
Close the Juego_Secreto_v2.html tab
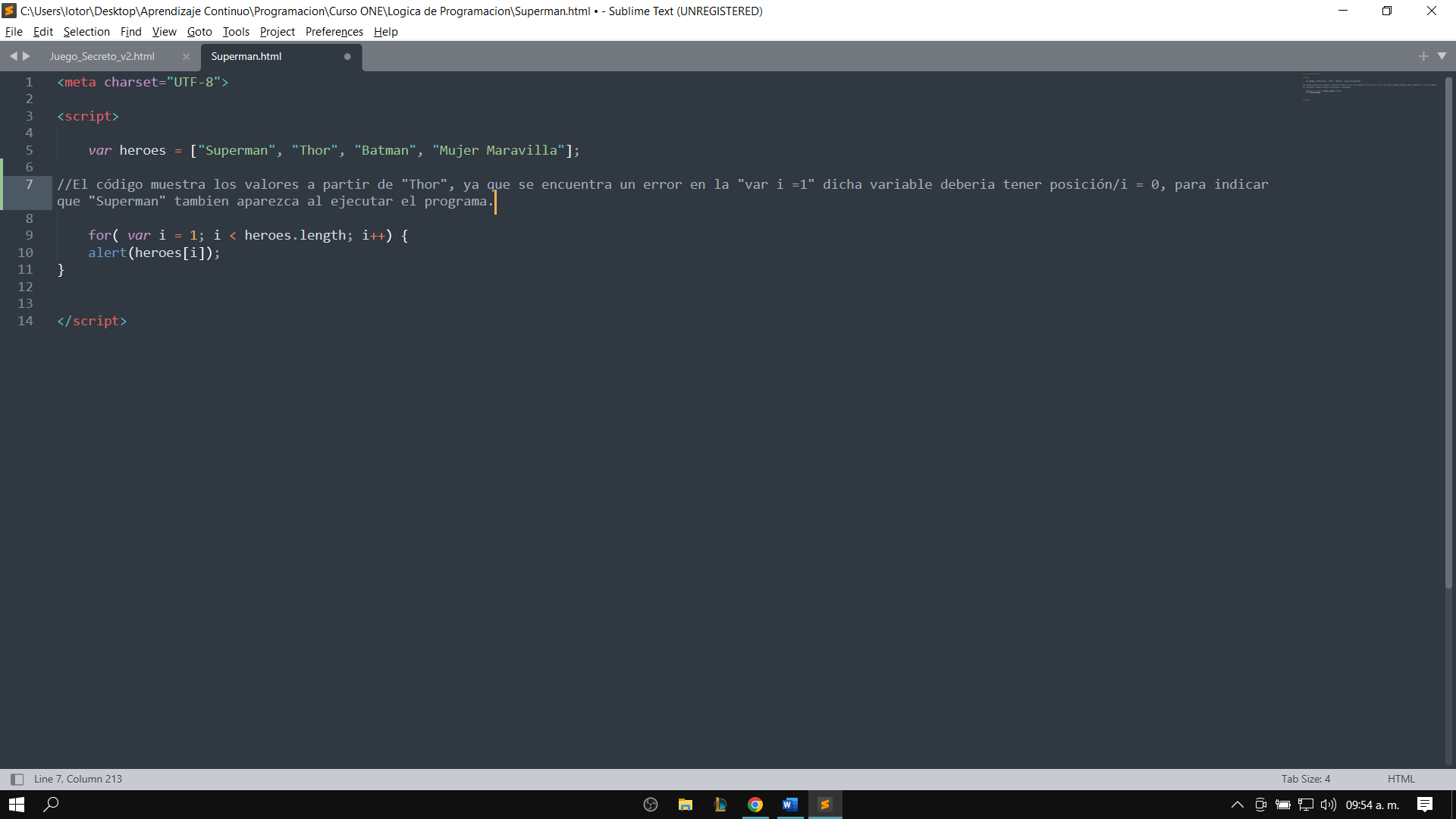click(186, 56)
